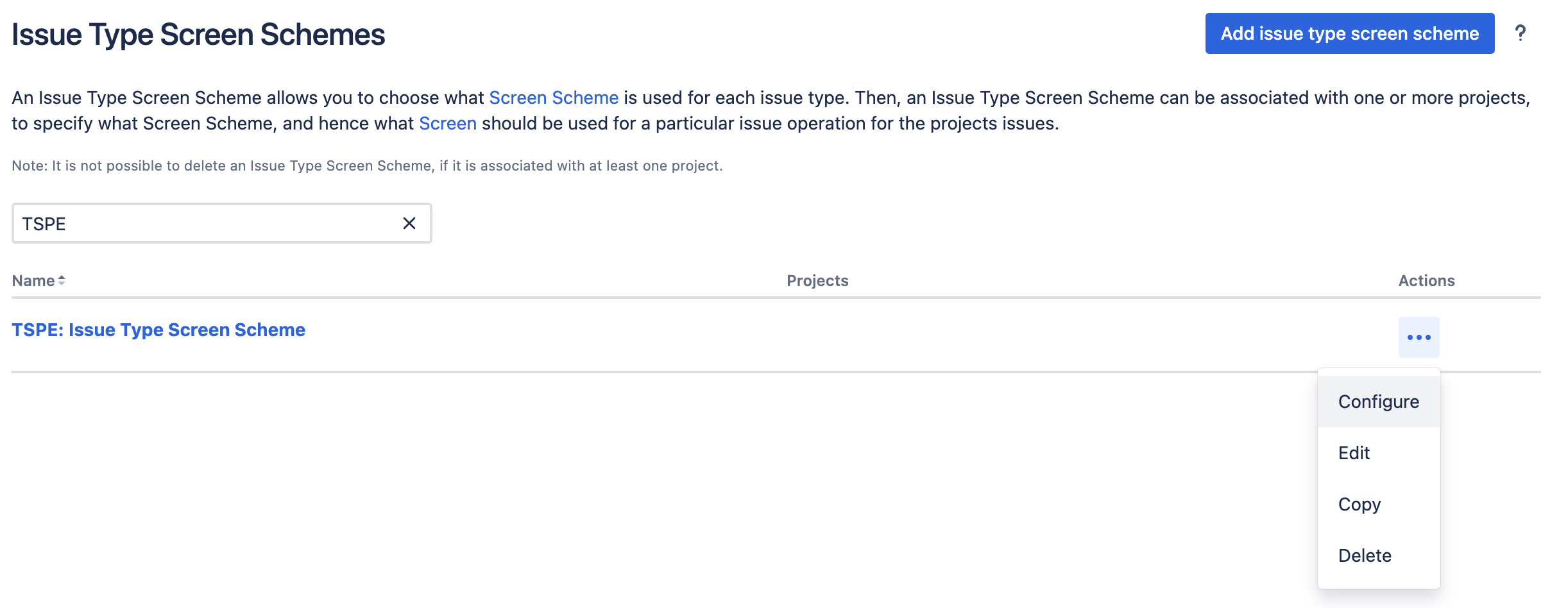The width and height of the screenshot is (1568, 608).
Task: Click the Actions column header
Action: tap(1426, 280)
